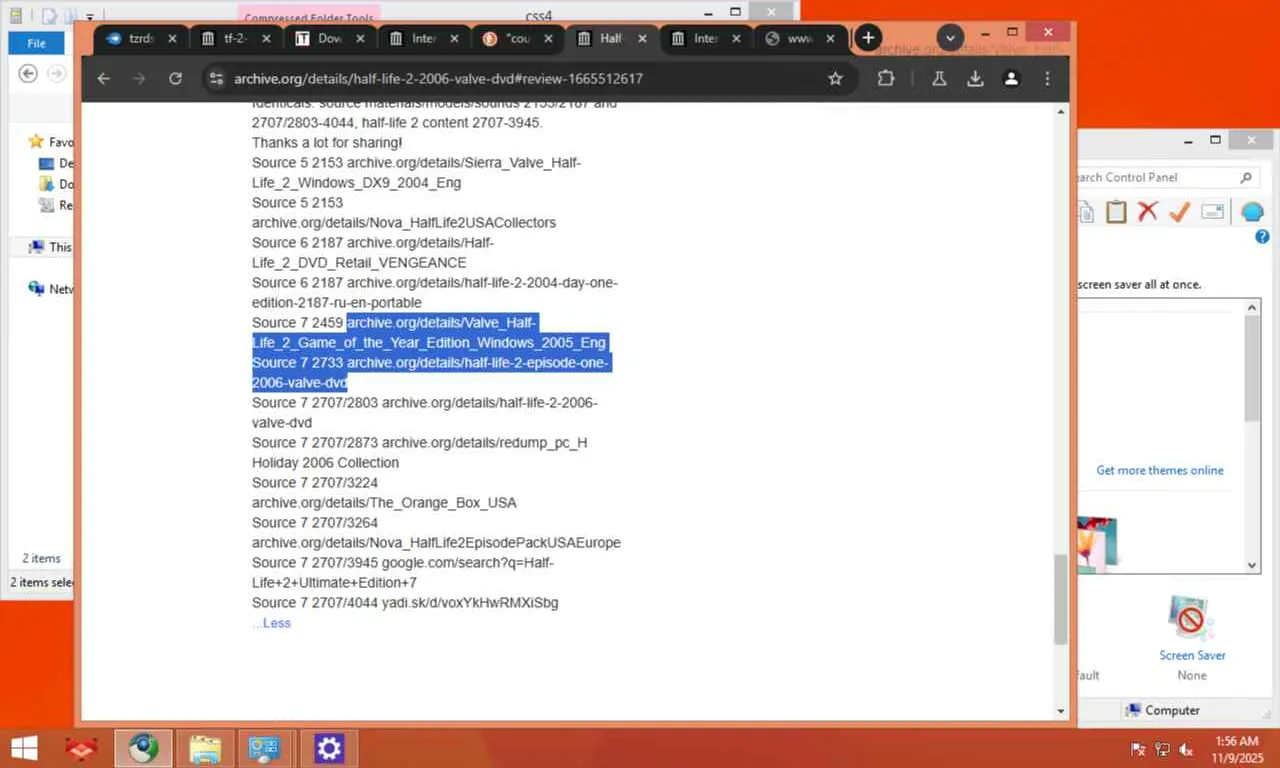1280x768 pixels.
Task: Bookmark this page with the star icon
Action: click(835, 79)
